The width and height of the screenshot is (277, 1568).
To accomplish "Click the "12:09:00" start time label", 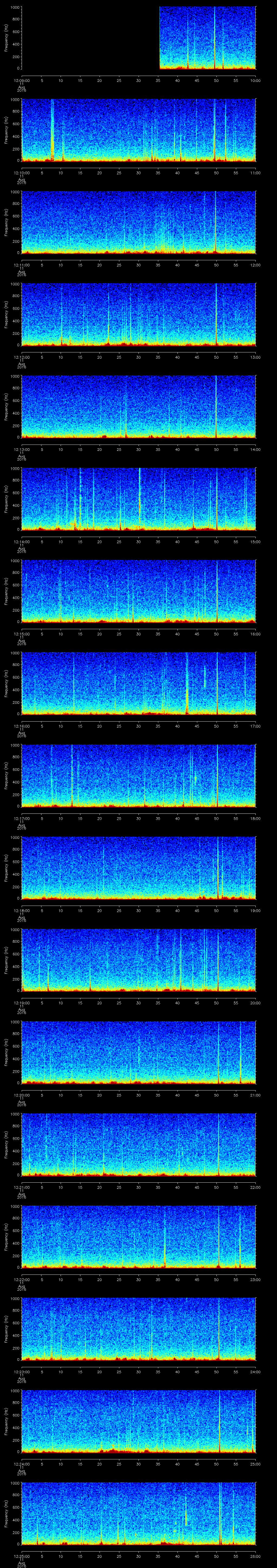I will click(x=21, y=80).
